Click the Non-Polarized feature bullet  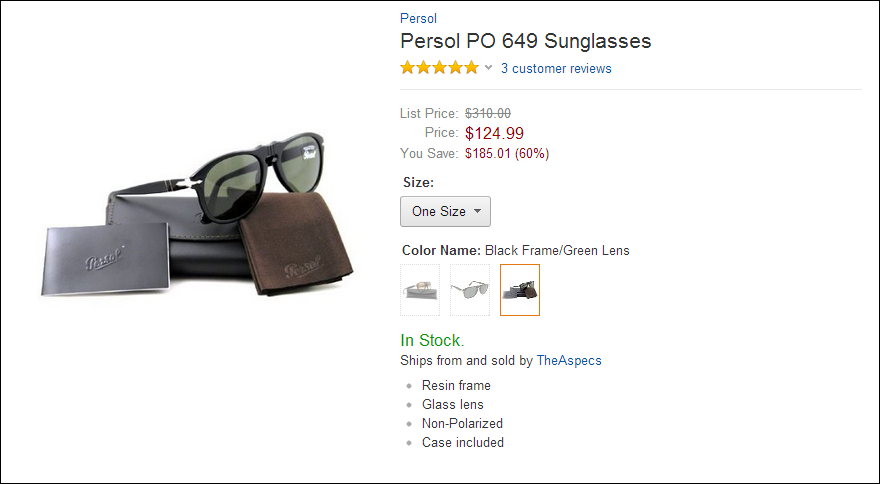(462, 423)
